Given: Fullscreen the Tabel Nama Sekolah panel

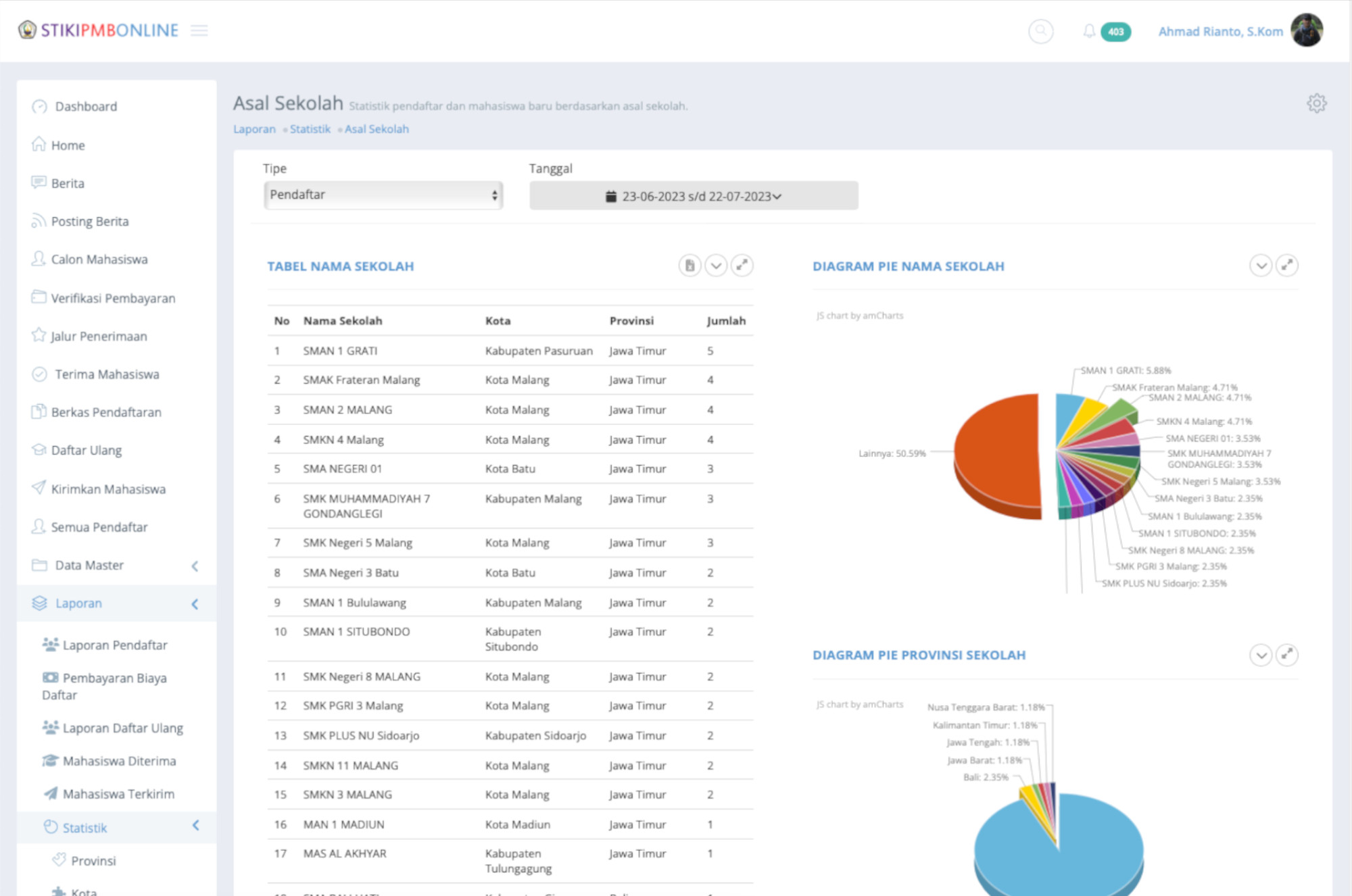Looking at the screenshot, I should (x=742, y=266).
